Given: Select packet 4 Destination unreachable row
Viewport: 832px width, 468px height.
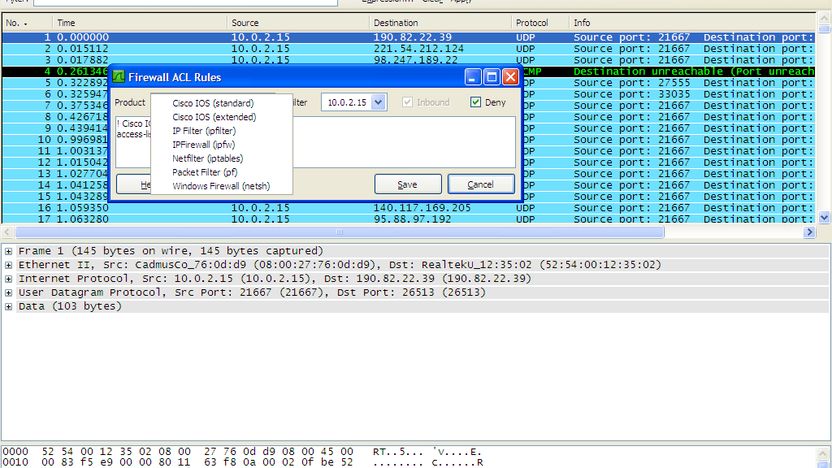Looking at the screenshot, I should 668,71.
